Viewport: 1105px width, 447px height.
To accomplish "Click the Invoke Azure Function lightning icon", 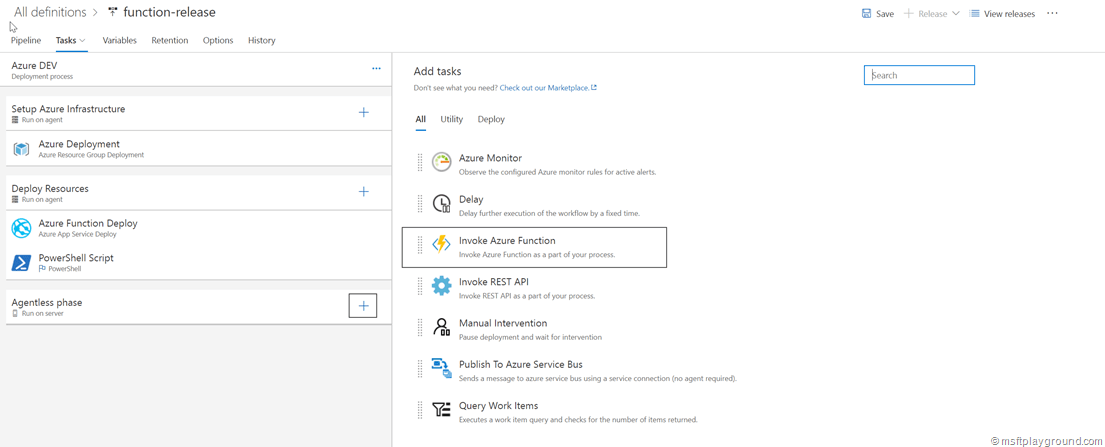I will (x=441, y=245).
